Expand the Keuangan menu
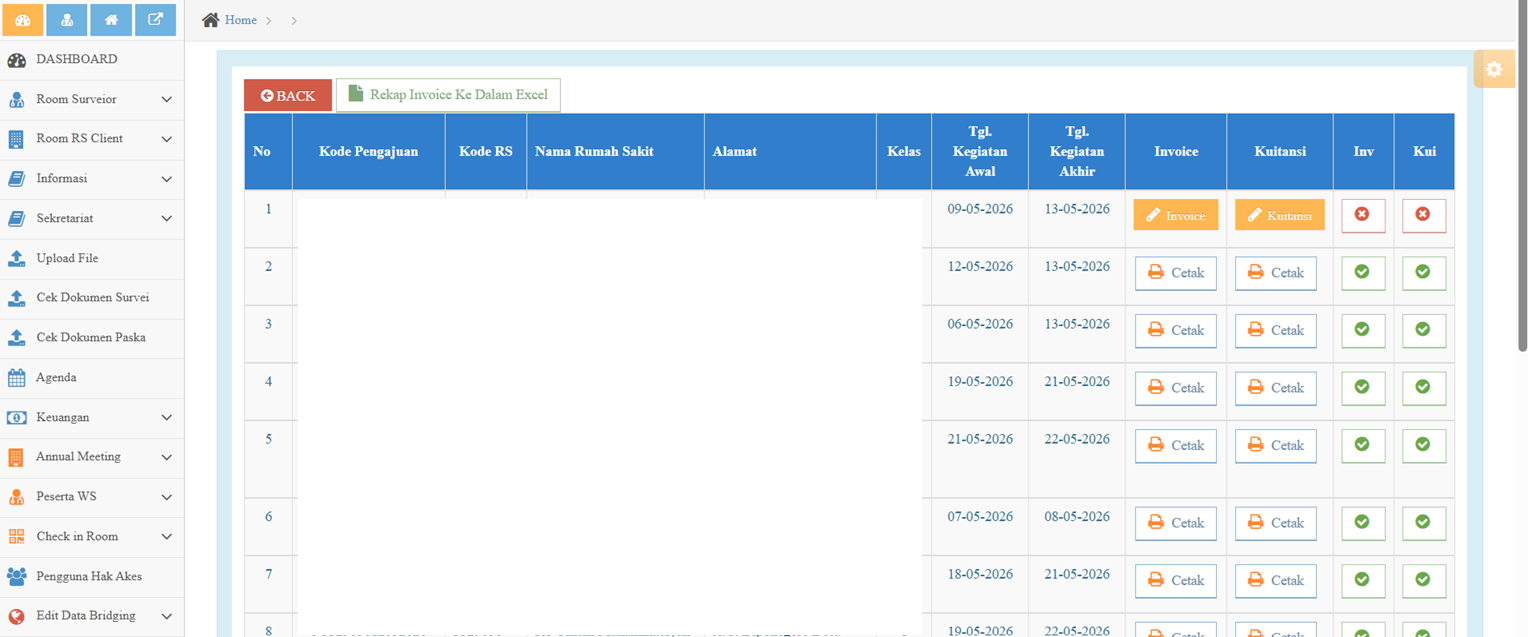The width and height of the screenshot is (1528, 637). (92, 418)
